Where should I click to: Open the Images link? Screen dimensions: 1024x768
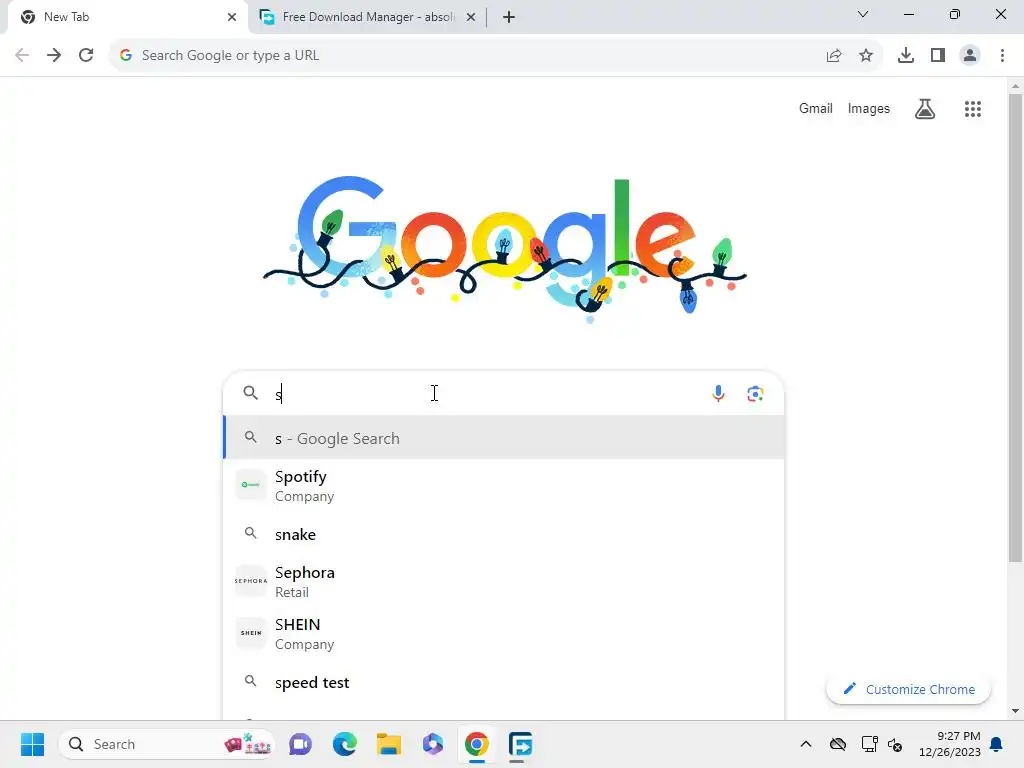tap(869, 108)
